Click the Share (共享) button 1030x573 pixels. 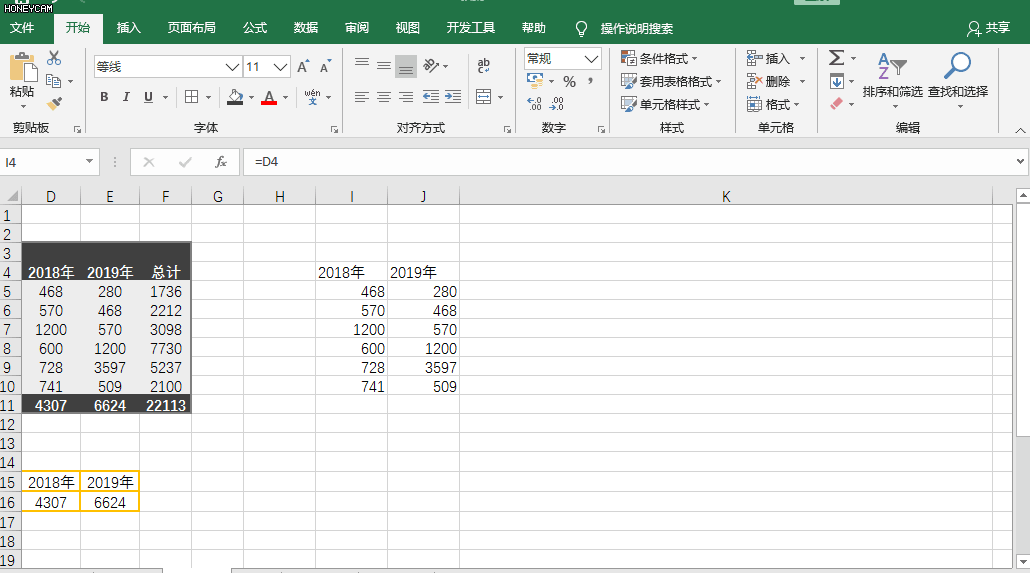[x=989, y=28]
